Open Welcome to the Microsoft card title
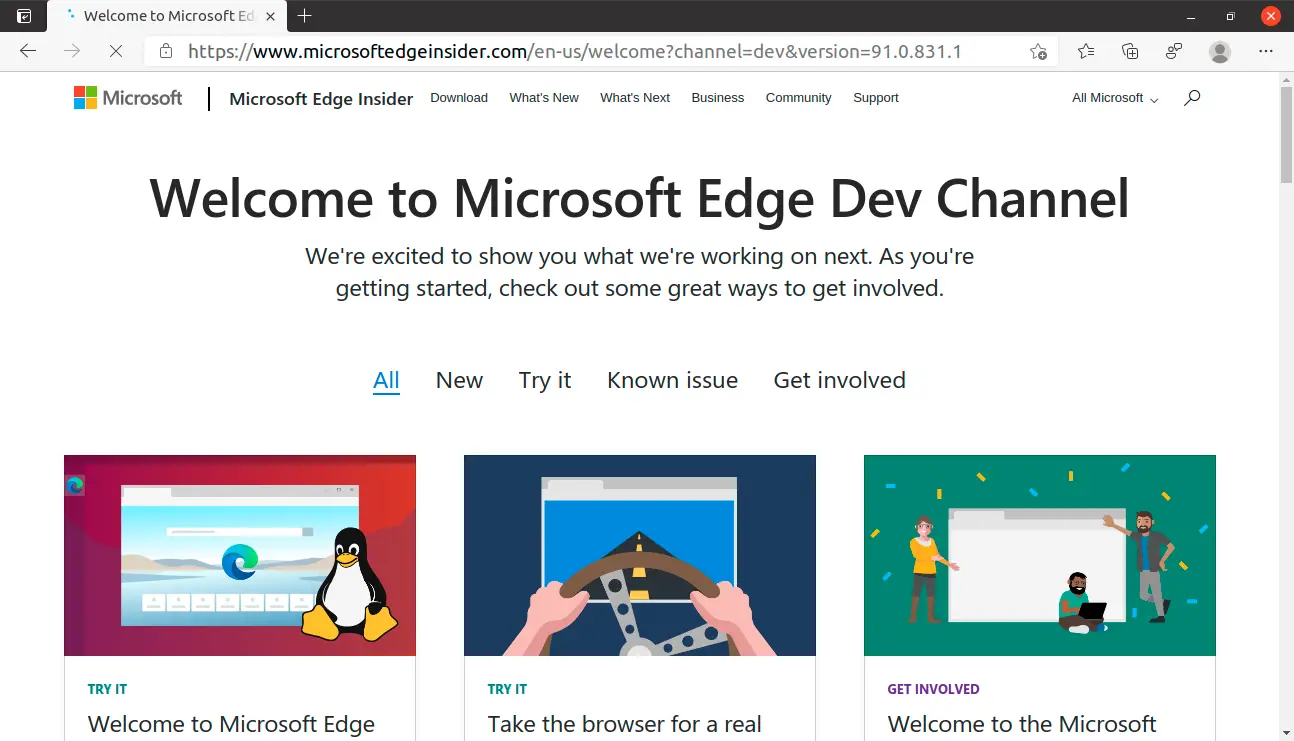The height and width of the screenshot is (741, 1294). 1022,724
